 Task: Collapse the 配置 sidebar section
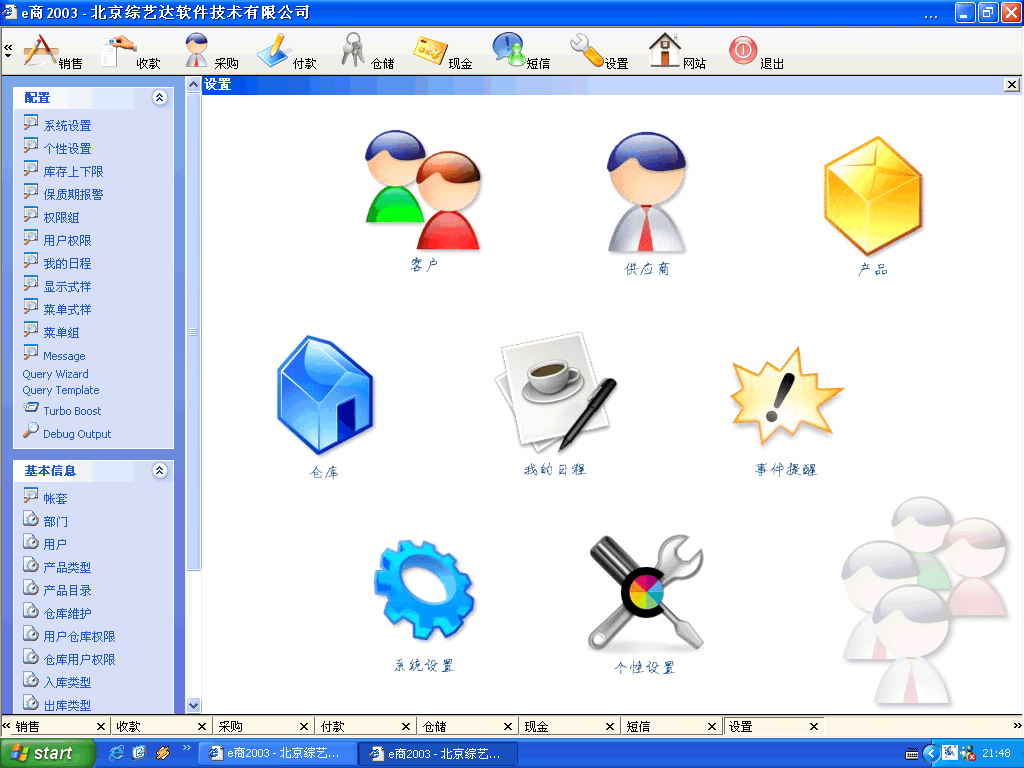[x=159, y=98]
